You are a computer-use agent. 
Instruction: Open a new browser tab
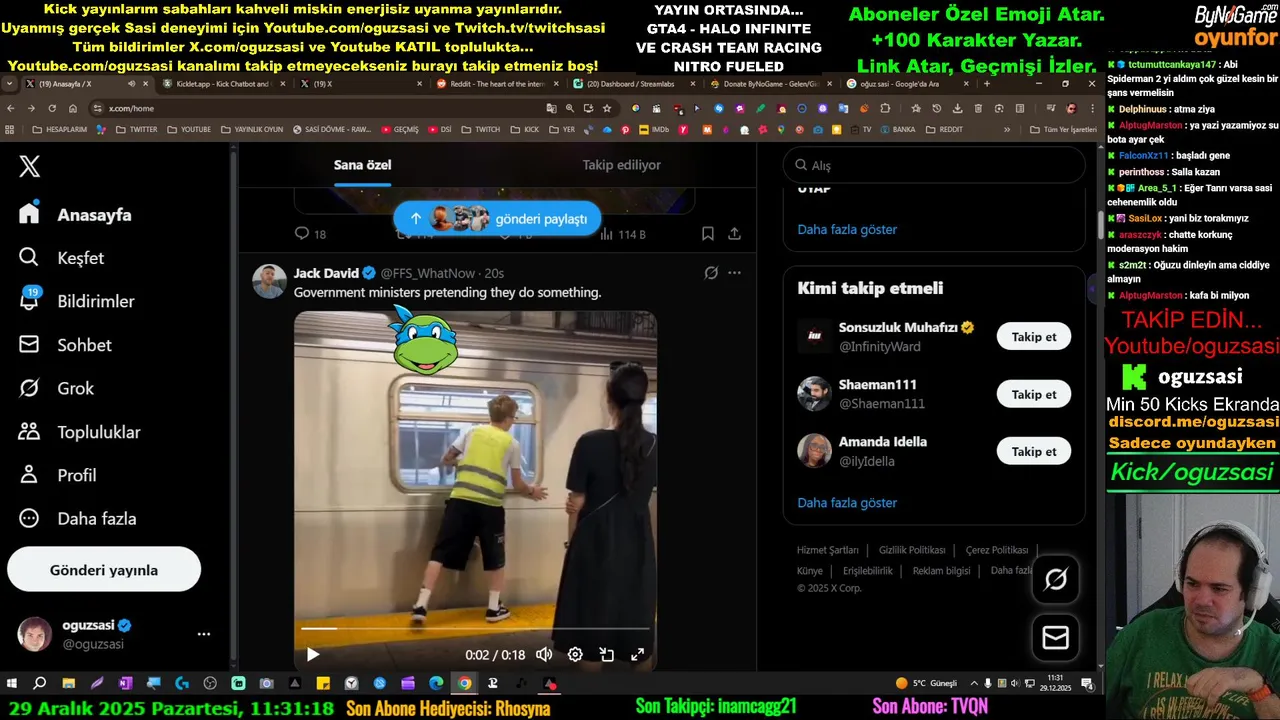(x=987, y=84)
